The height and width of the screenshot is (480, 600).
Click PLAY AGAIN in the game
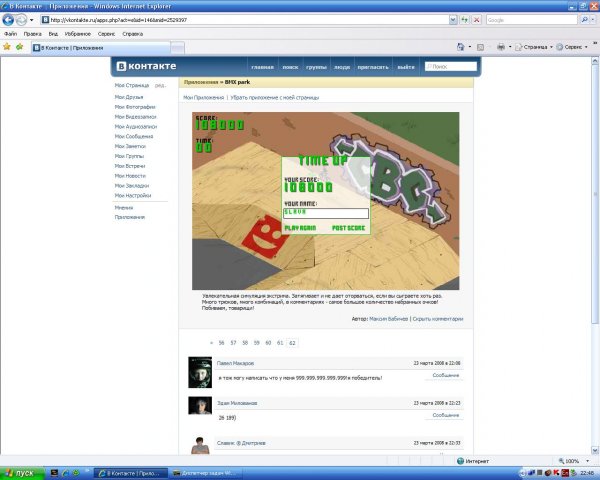(x=300, y=228)
